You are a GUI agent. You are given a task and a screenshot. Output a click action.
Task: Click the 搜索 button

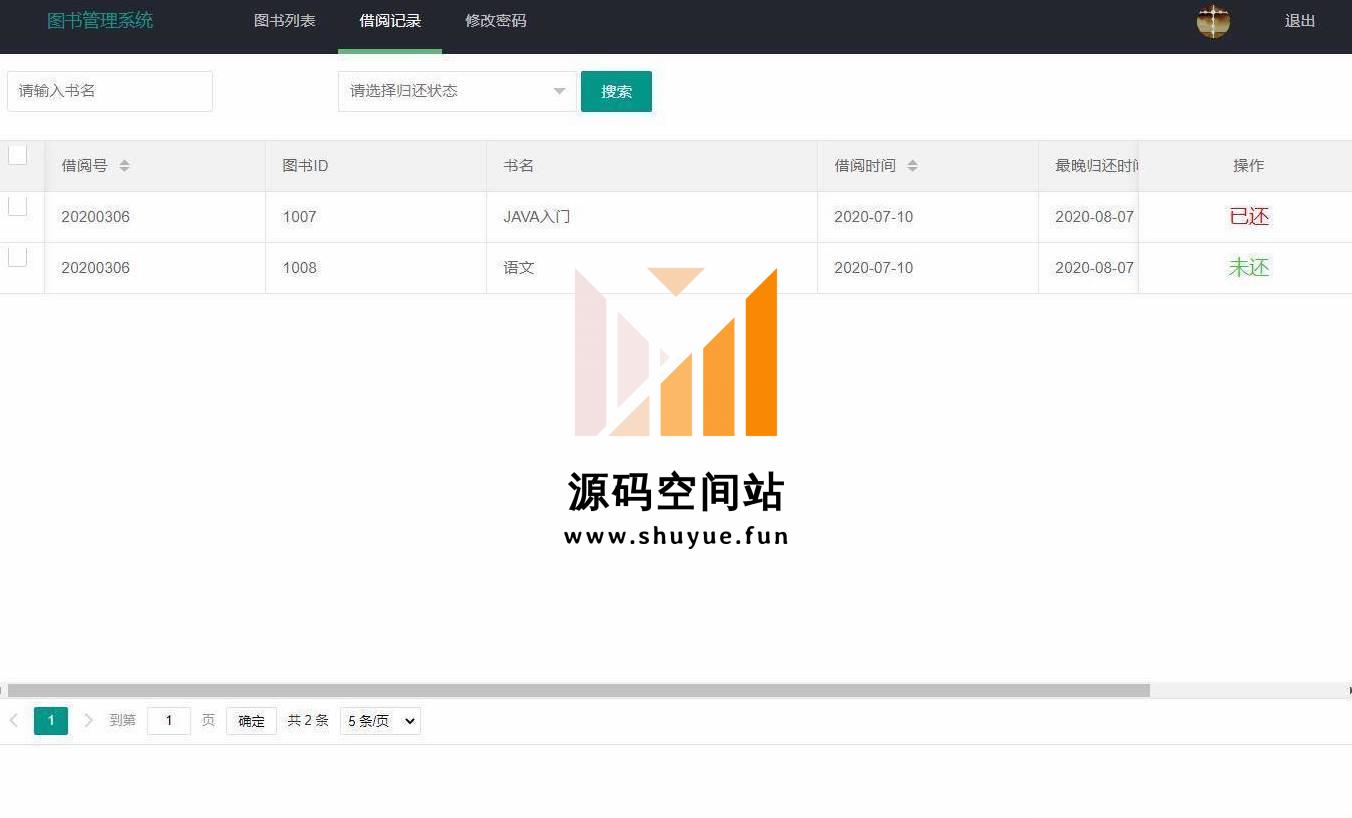click(616, 91)
